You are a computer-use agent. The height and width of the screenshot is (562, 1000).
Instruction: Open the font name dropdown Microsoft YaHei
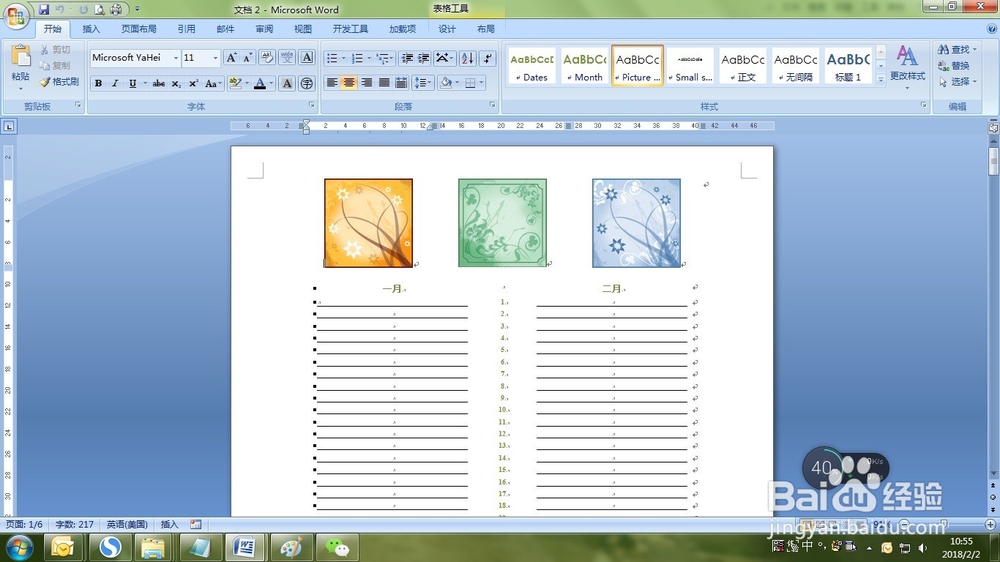(x=176, y=58)
